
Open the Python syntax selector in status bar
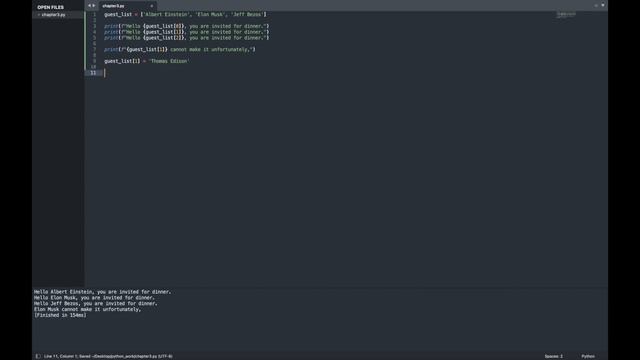tap(588, 356)
